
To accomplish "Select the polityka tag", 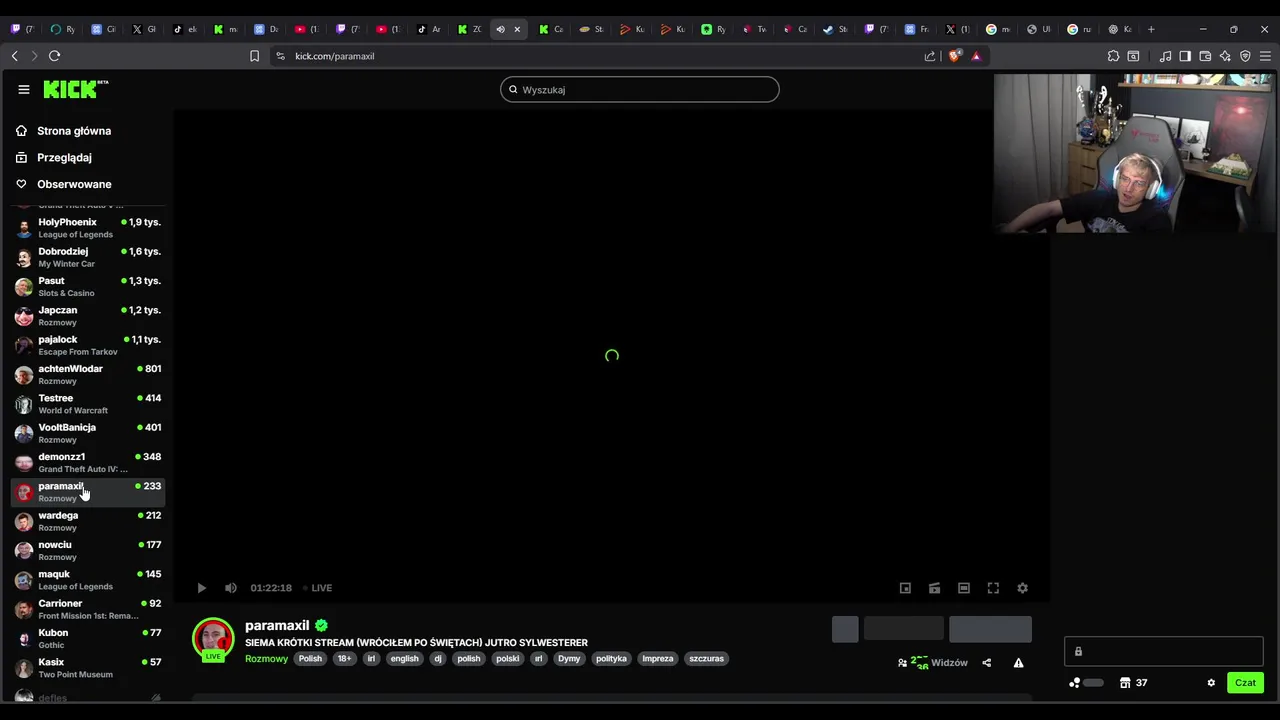I will [x=611, y=659].
